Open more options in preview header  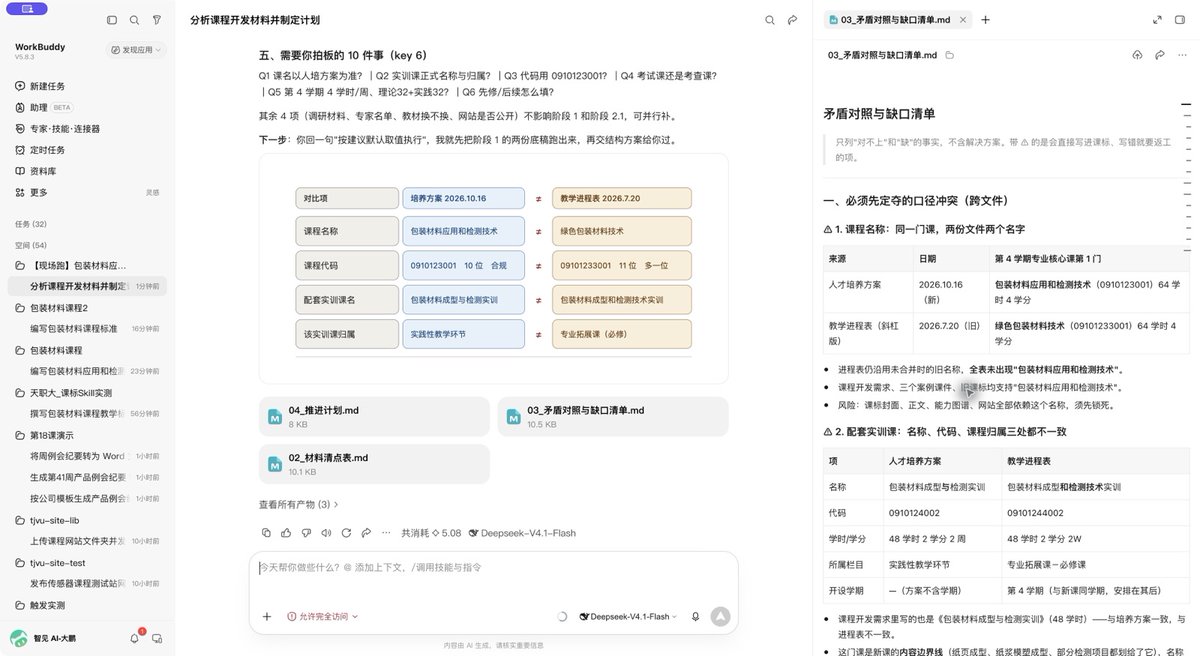[x=1181, y=55]
